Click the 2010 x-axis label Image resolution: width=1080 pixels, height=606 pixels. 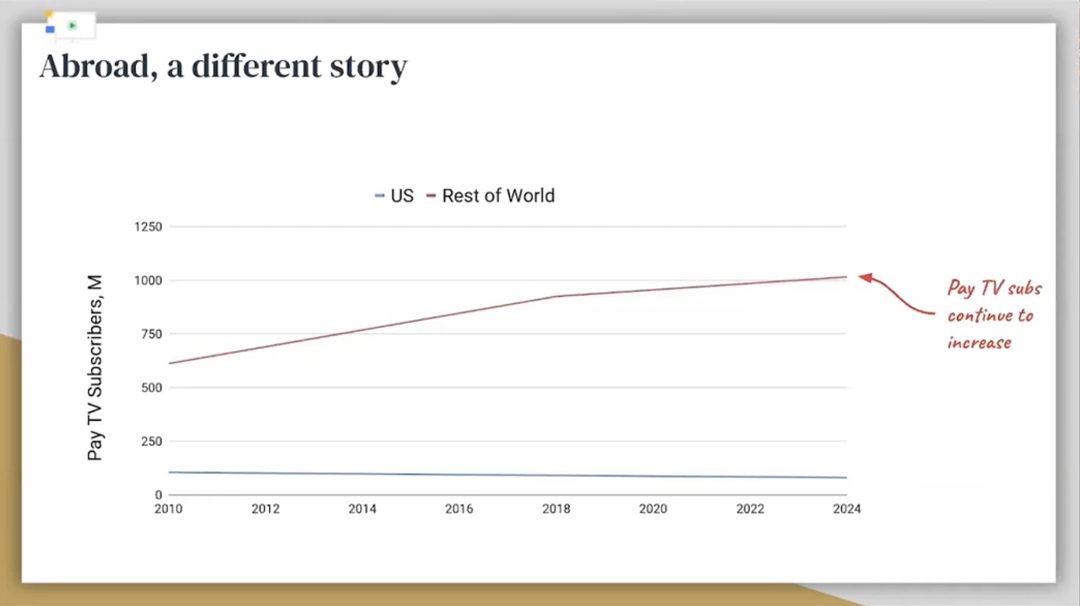point(168,509)
